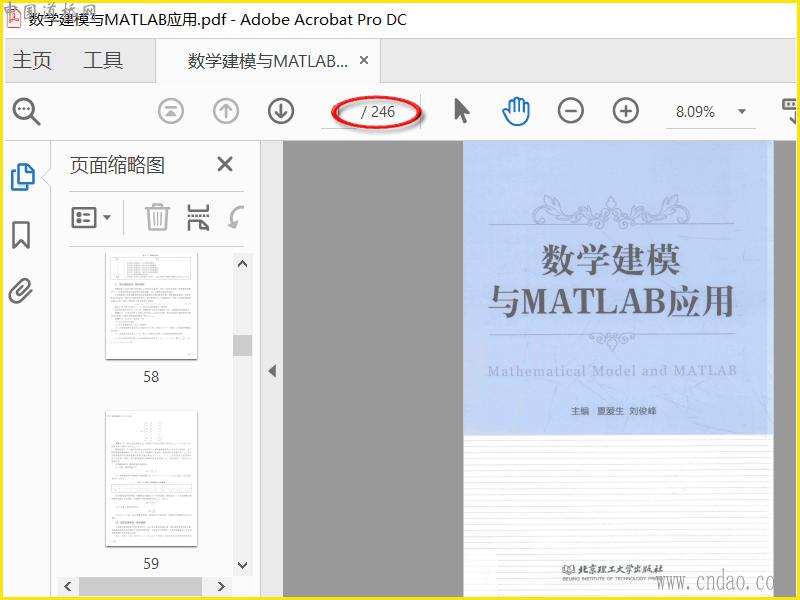
Task: Zoom in with the plus button
Action: click(626, 111)
